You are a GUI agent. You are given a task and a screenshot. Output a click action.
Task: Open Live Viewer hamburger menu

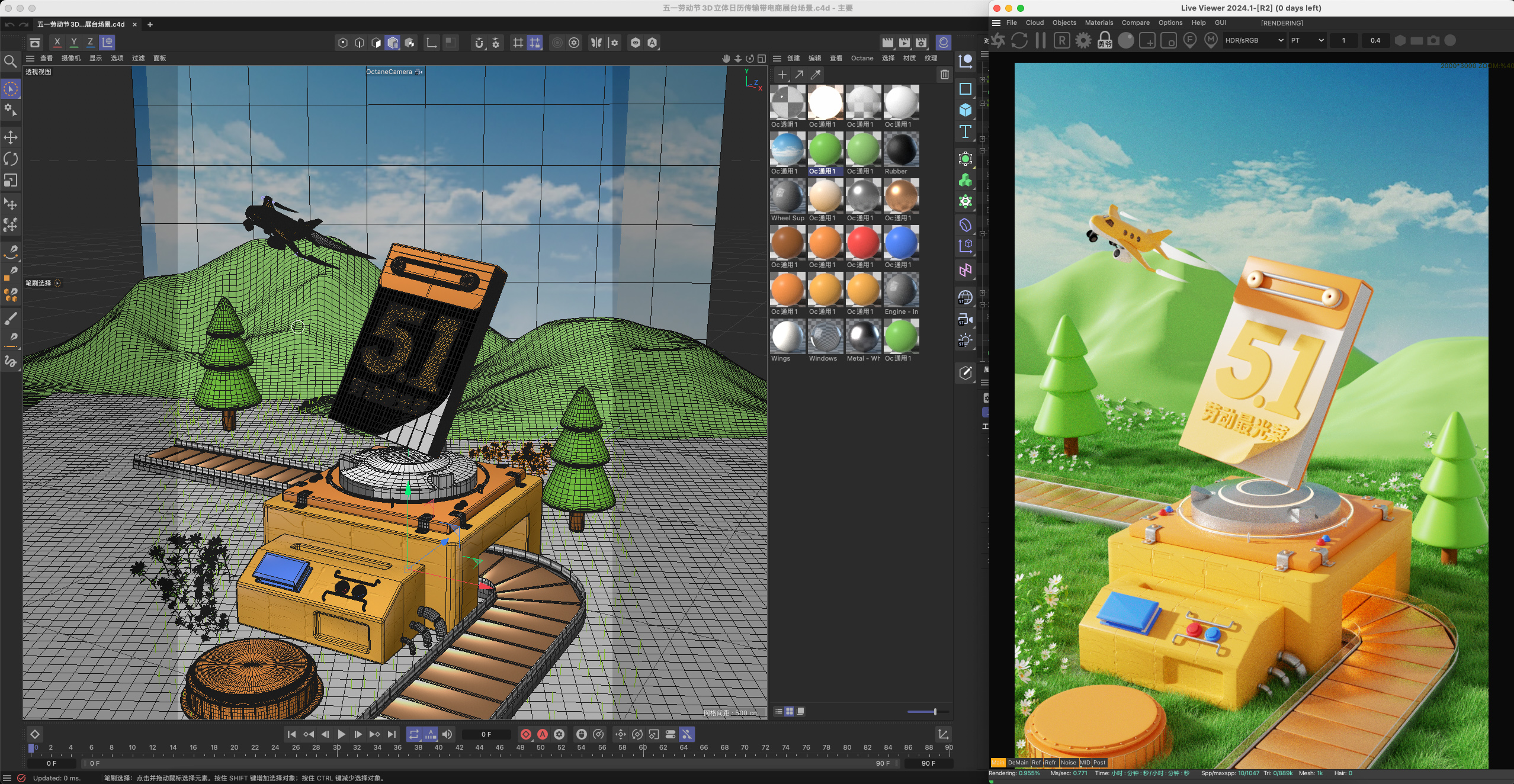pos(996,23)
